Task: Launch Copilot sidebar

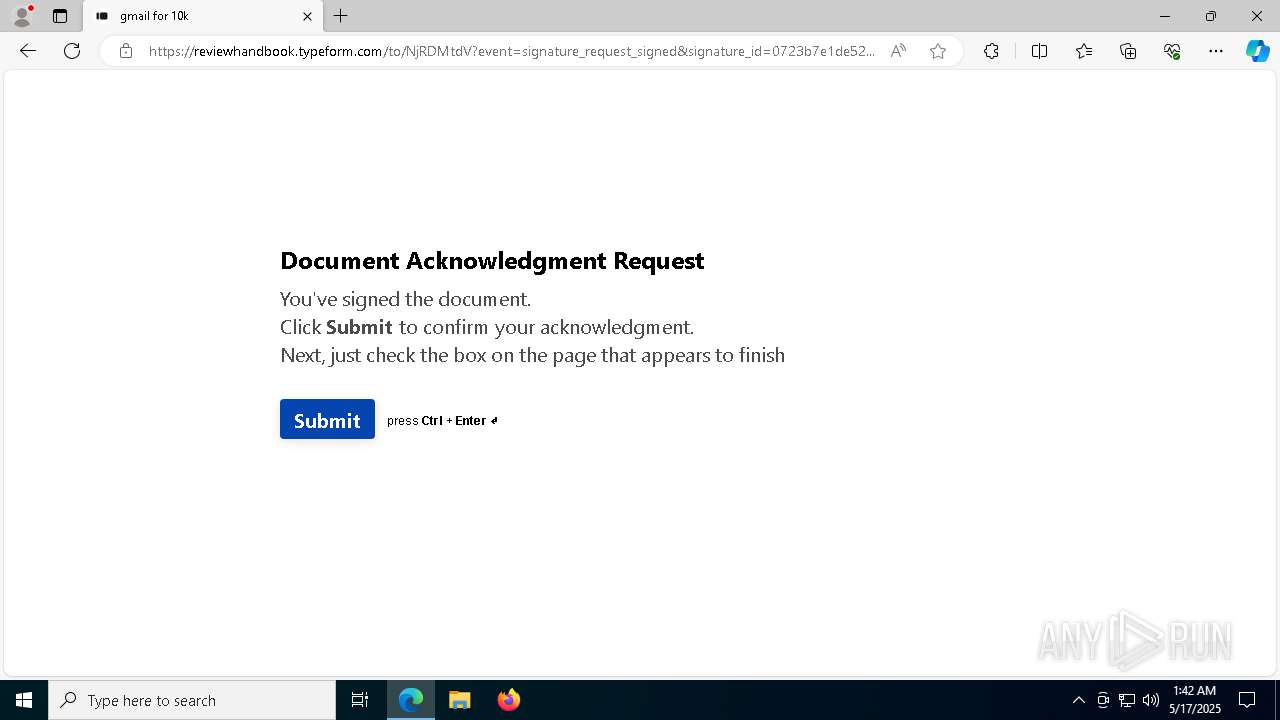Action: pyautogui.click(x=1257, y=51)
